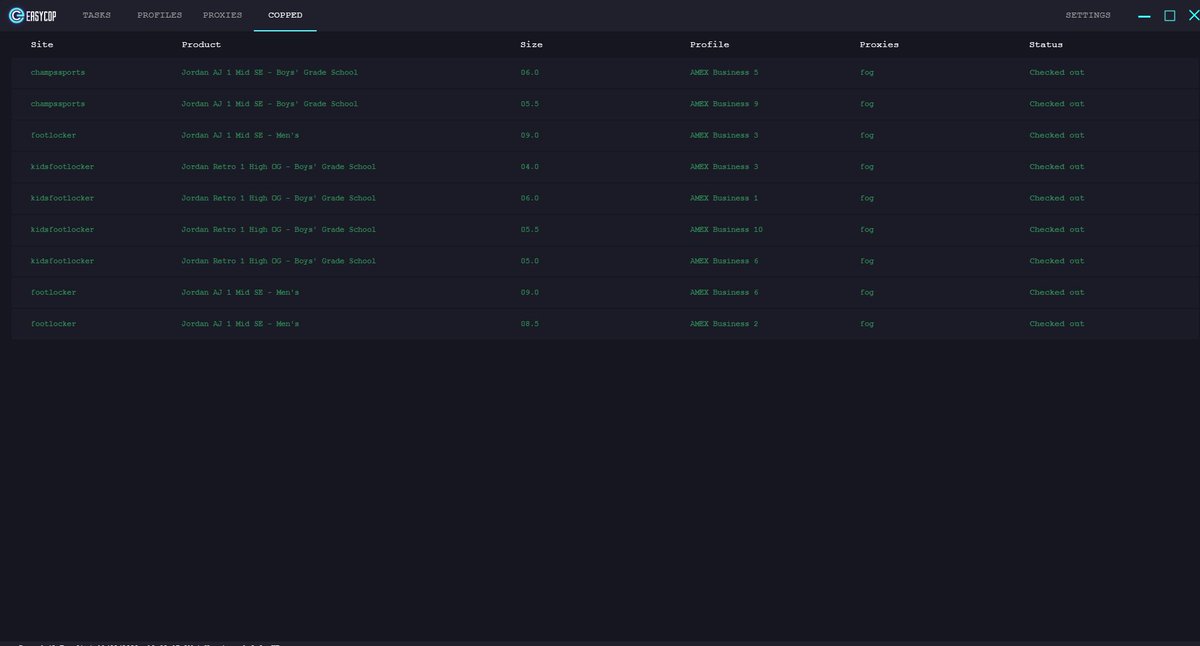Go to the PROXIES tab
This screenshot has height=646, width=1200.
[x=222, y=16]
